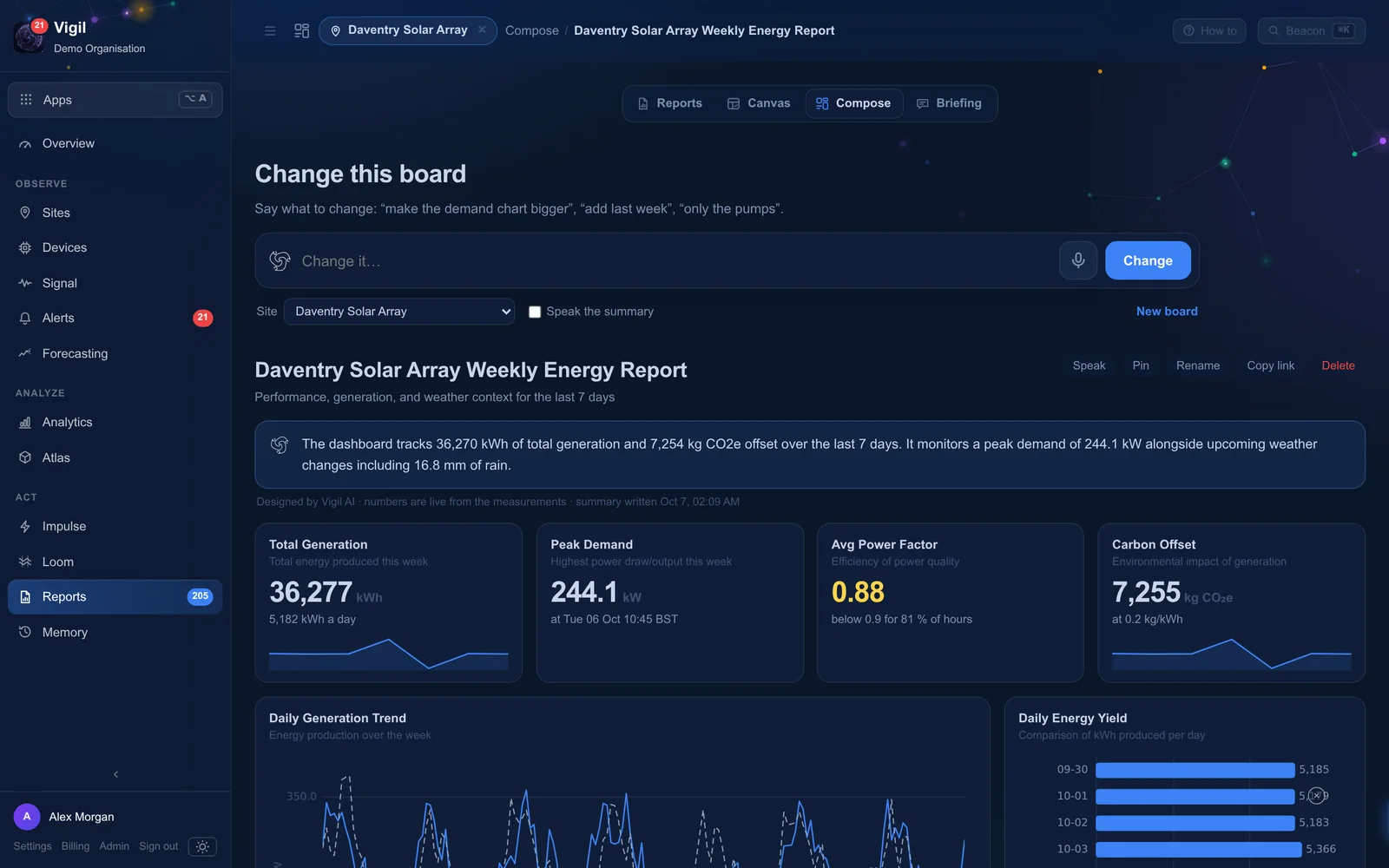Open Loom page
Image resolution: width=1389 pixels, height=868 pixels.
pyautogui.click(x=115, y=562)
